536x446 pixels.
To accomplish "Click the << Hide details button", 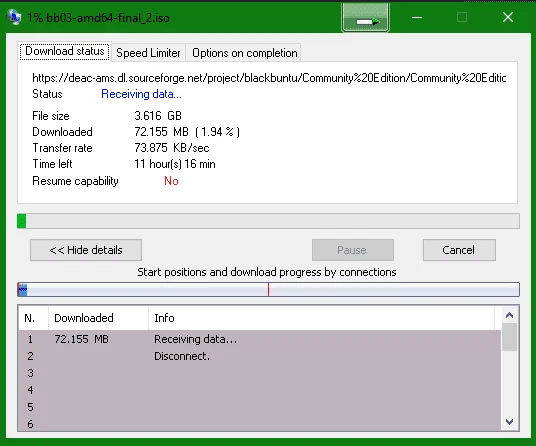I will pos(86,250).
